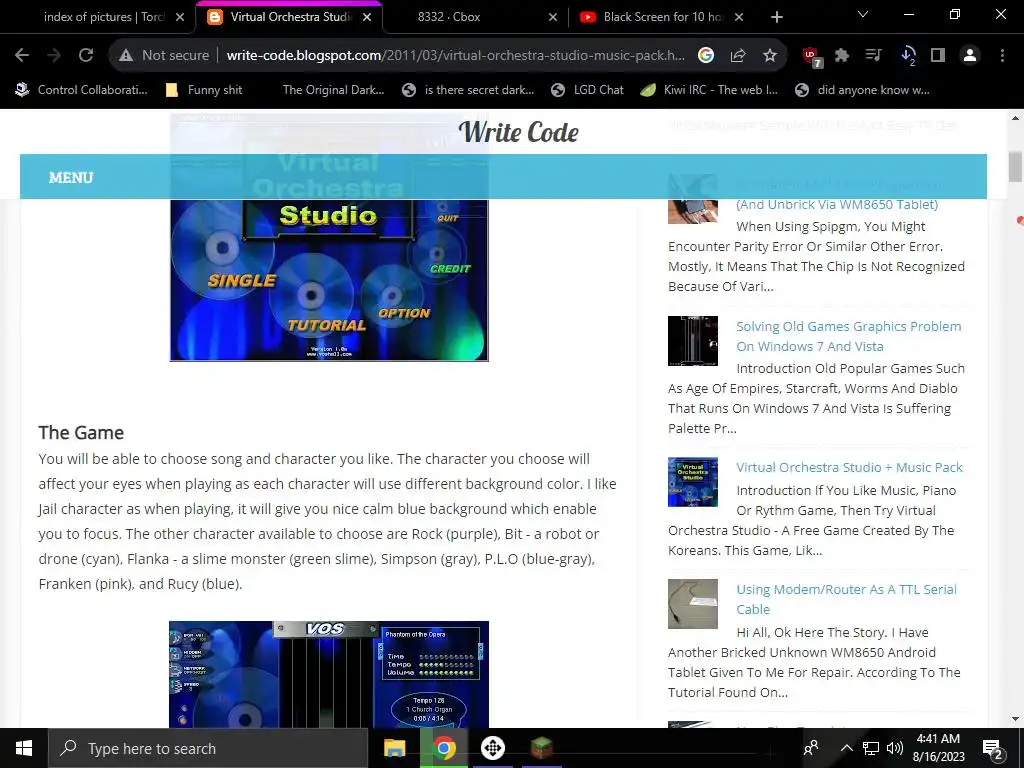Switch to index of pictures tab
Screen dimensions: 1024x768
point(103,17)
